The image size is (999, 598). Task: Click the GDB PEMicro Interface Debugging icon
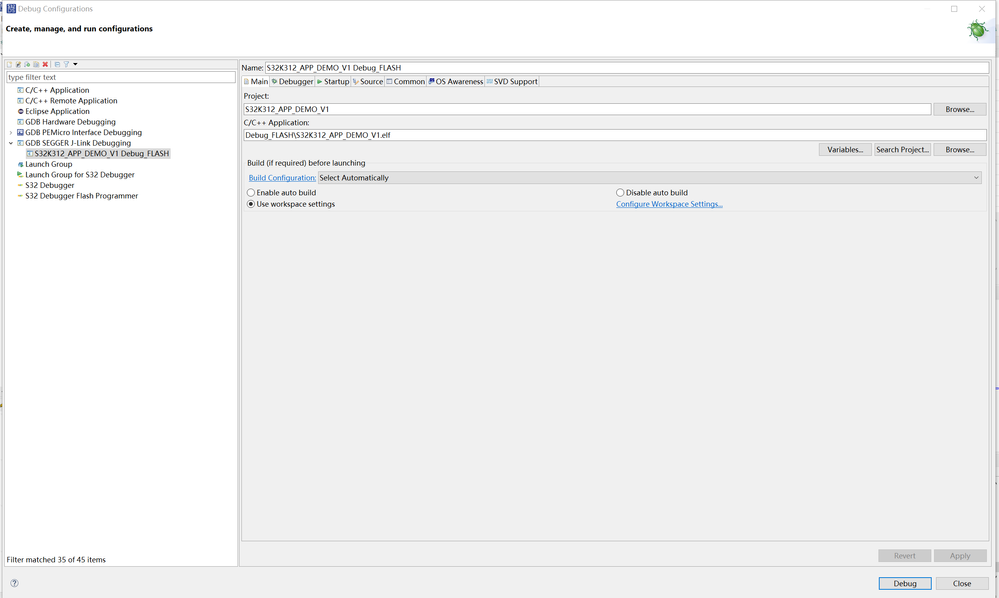[20, 132]
